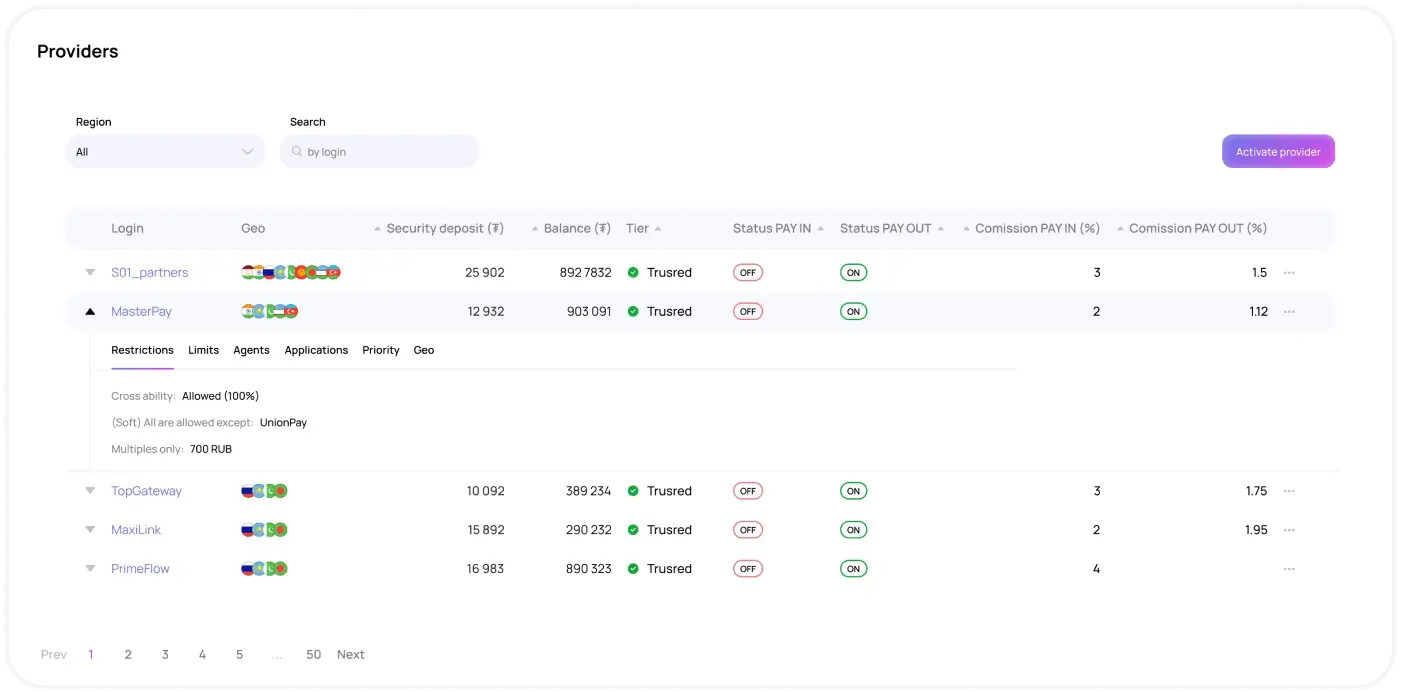This screenshot has height=695, width=1401.
Task: Sort table by Tier column arrow
Action: click(x=658, y=229)
